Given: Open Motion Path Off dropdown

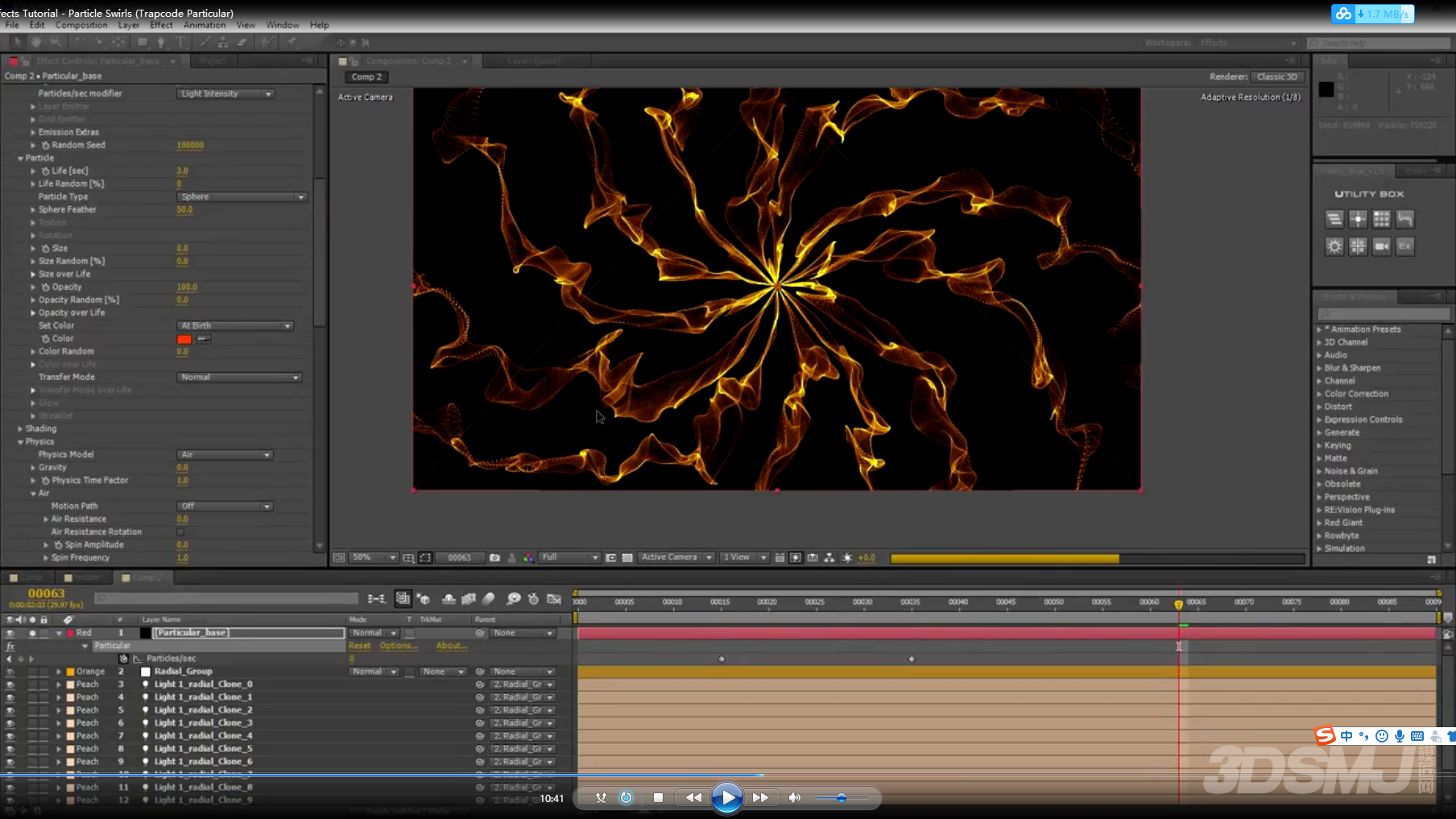Looking at the screenshot, I should (x=225, y=506).
